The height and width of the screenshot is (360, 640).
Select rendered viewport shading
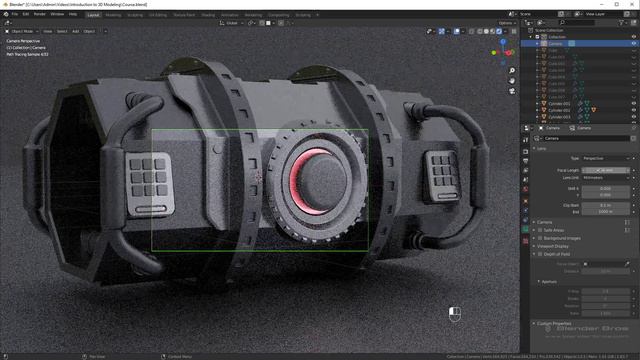point(499,31)
